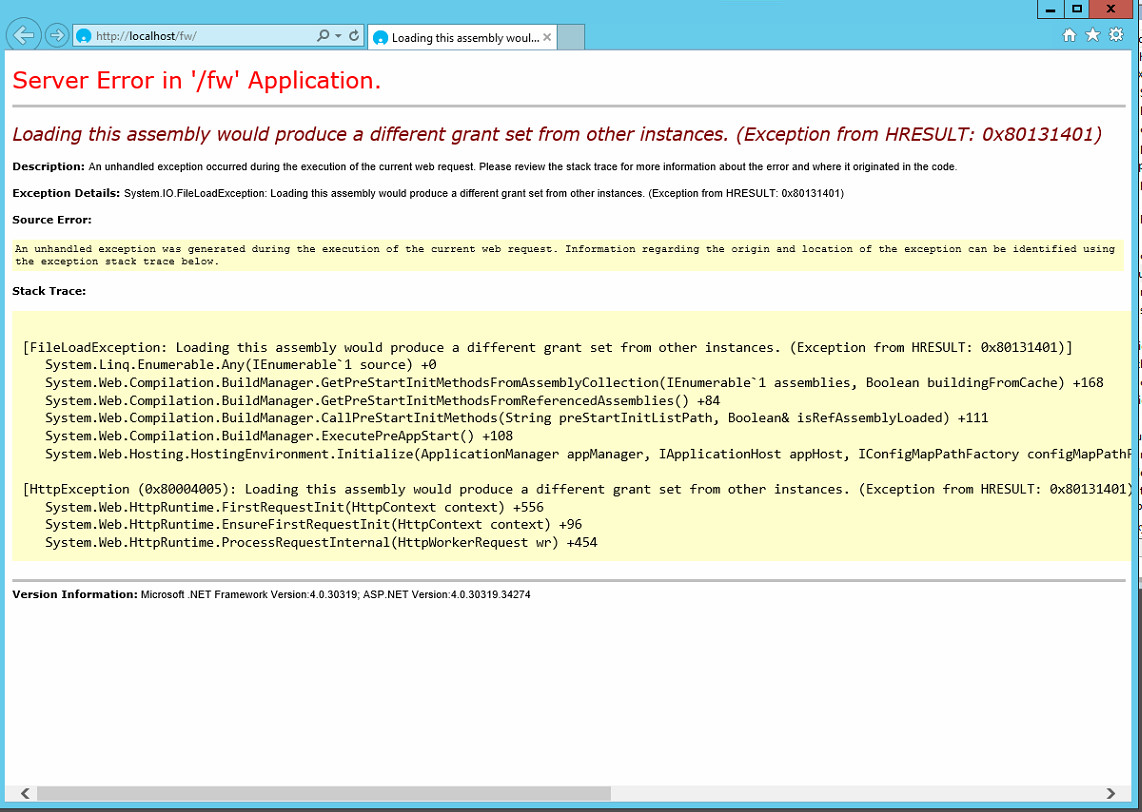Open the address bar autocomplete dropdown arrow
This screenshot has height=812, width=1142.
click(x=338, y=36)
